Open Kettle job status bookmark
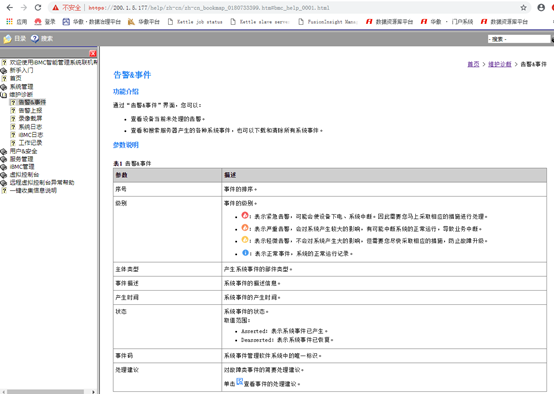554x394 pixels. click(x=195, y=22)
